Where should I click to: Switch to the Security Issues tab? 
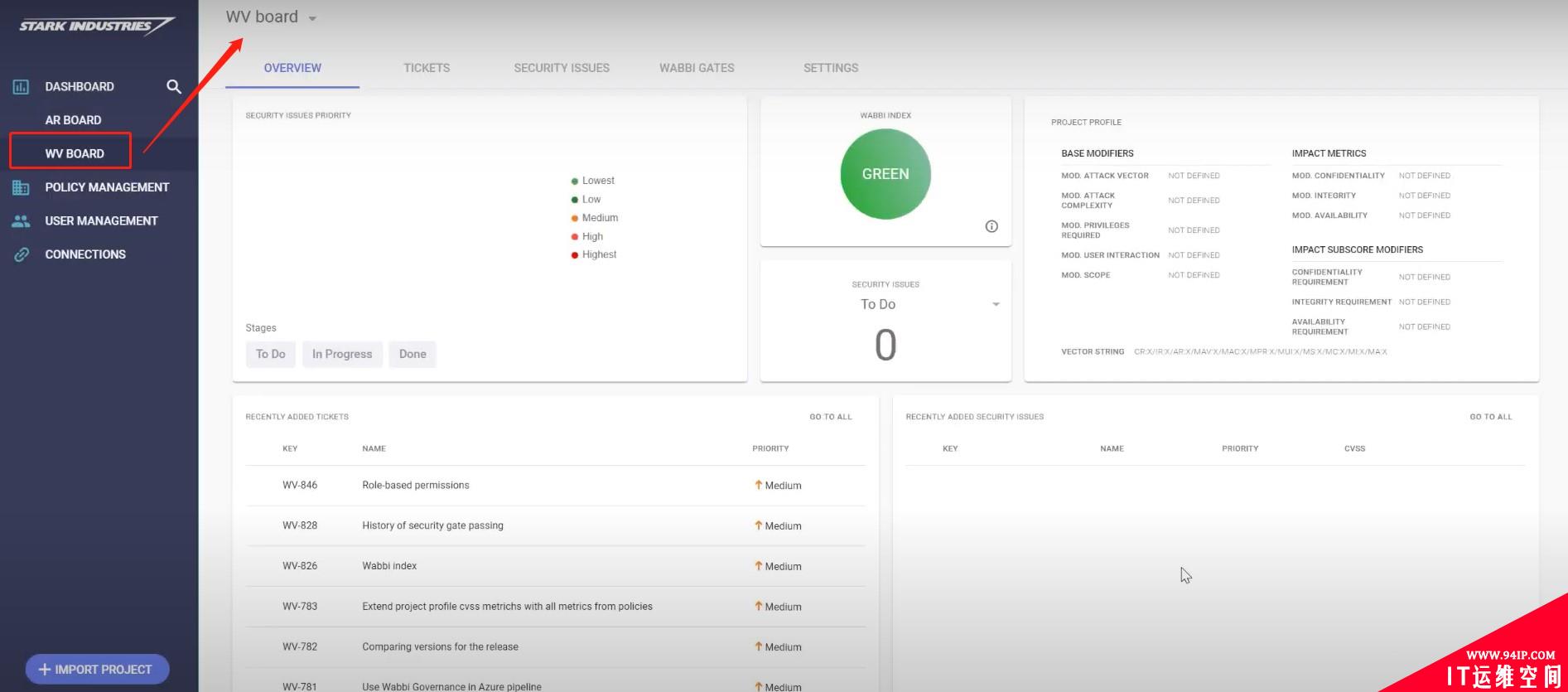coord(562,68)
